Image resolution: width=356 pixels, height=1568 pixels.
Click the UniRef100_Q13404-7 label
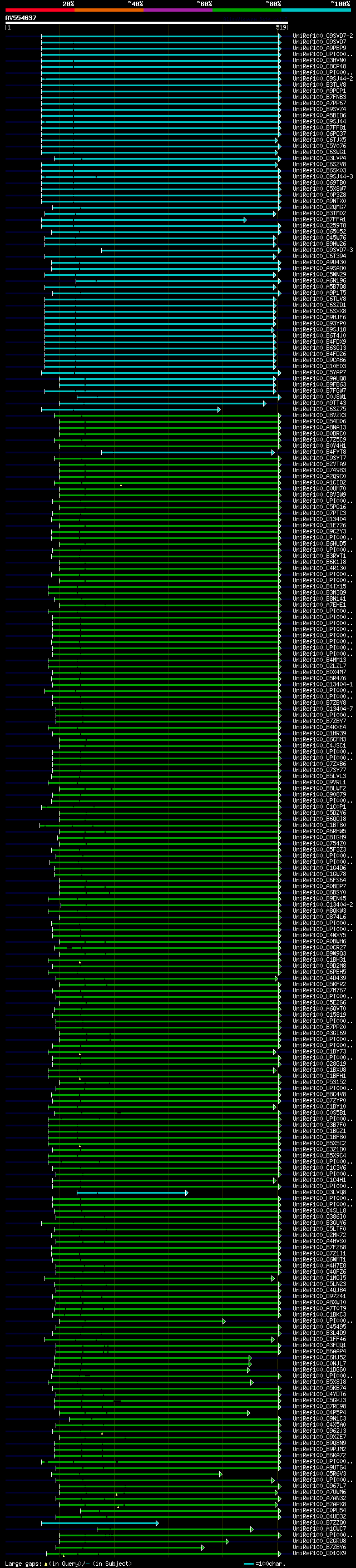(x=323, y=709)
